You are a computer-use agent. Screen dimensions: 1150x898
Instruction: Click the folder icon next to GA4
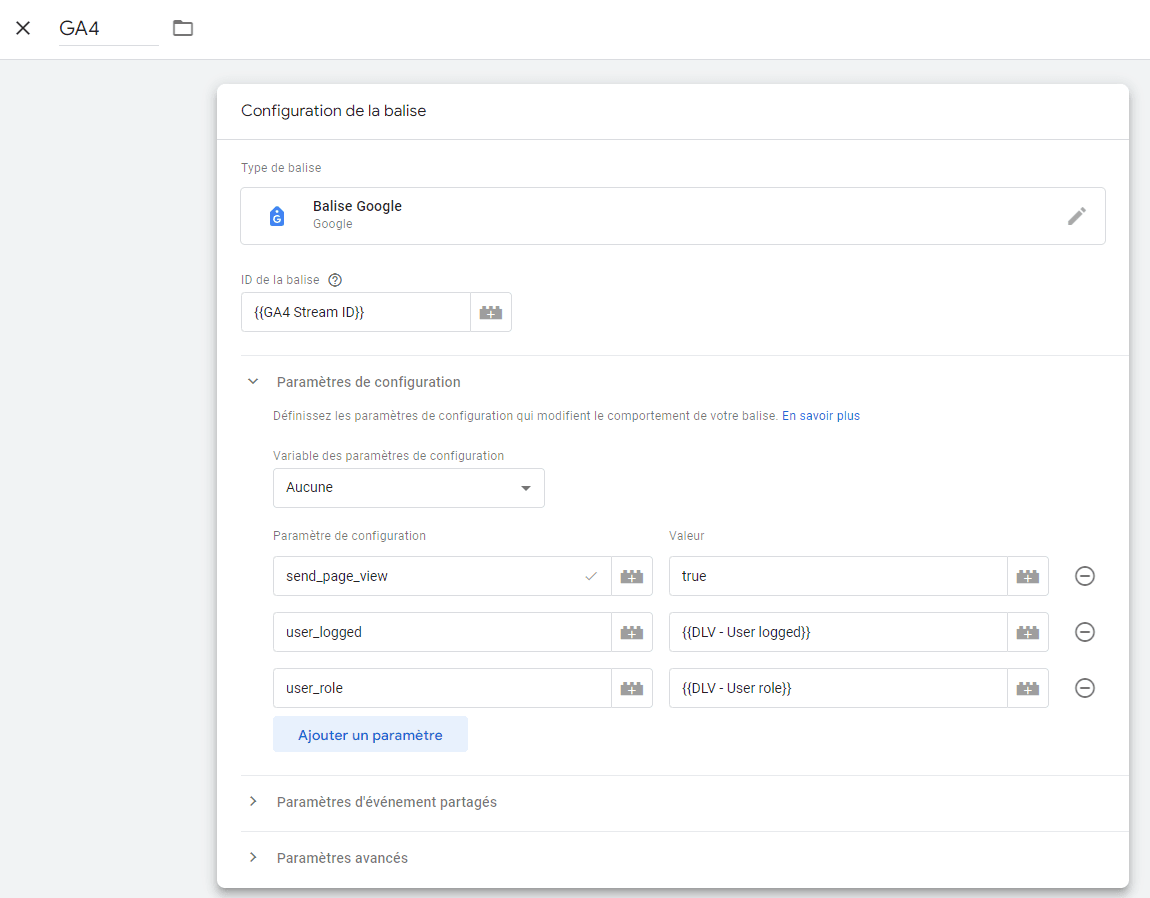(183, 28)
